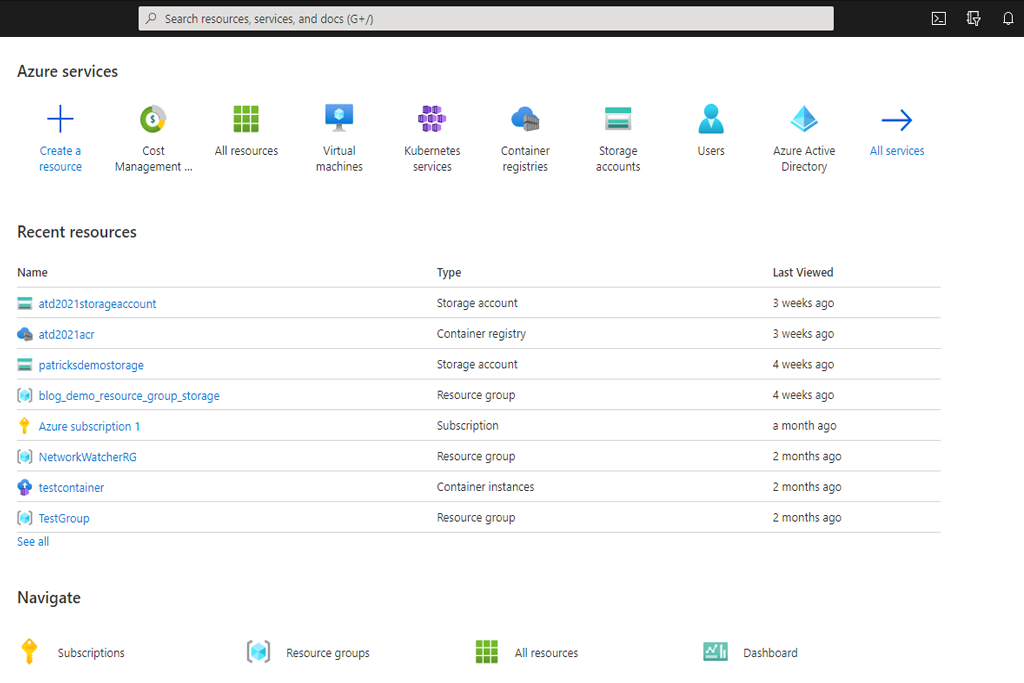Click the Create a resource label
Image resolution: width=1024 pixels, height=683 pixels.
60,159
